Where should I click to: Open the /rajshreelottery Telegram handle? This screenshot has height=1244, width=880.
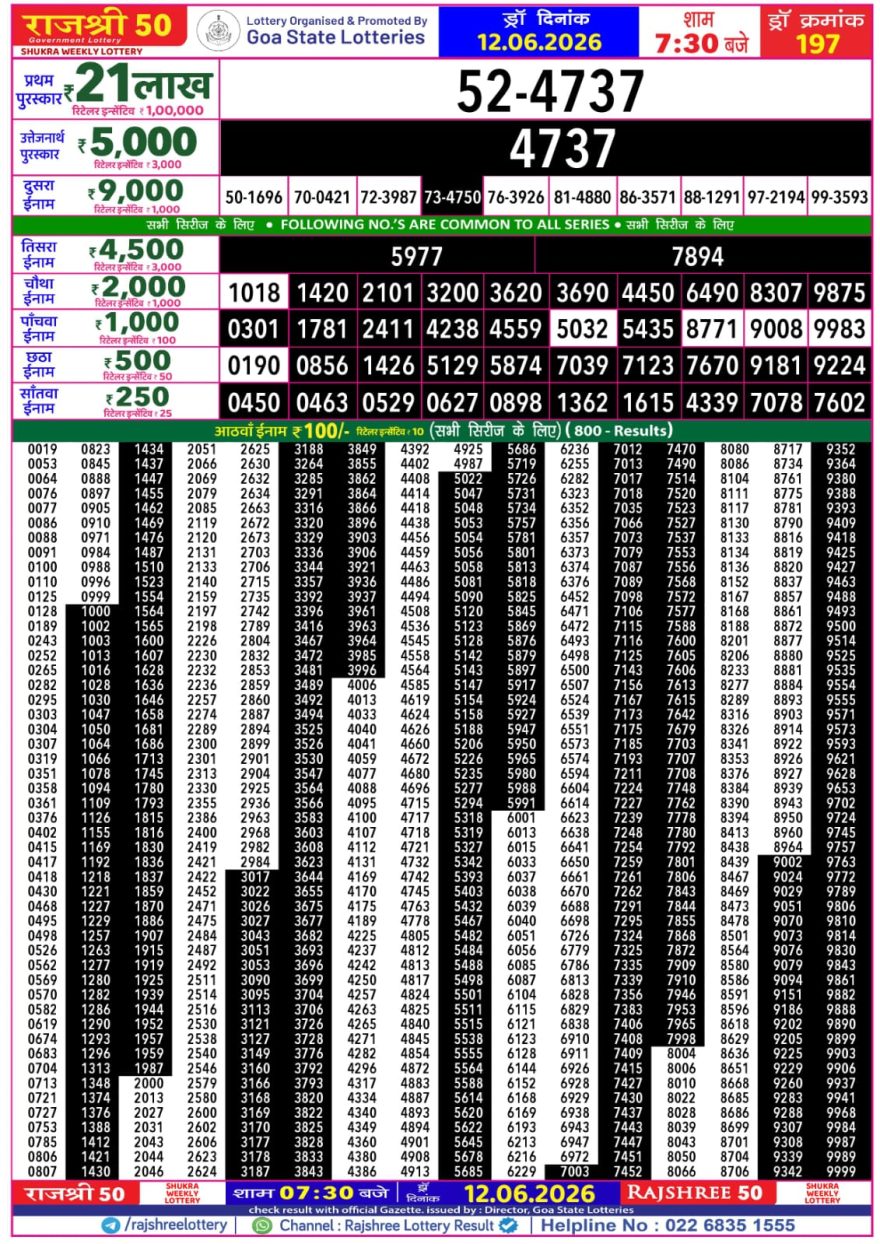pos(174,1225)
